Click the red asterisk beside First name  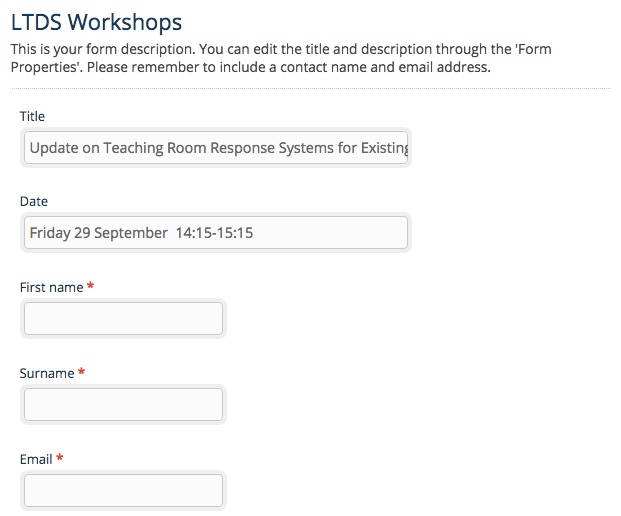[x=91, y=287]
